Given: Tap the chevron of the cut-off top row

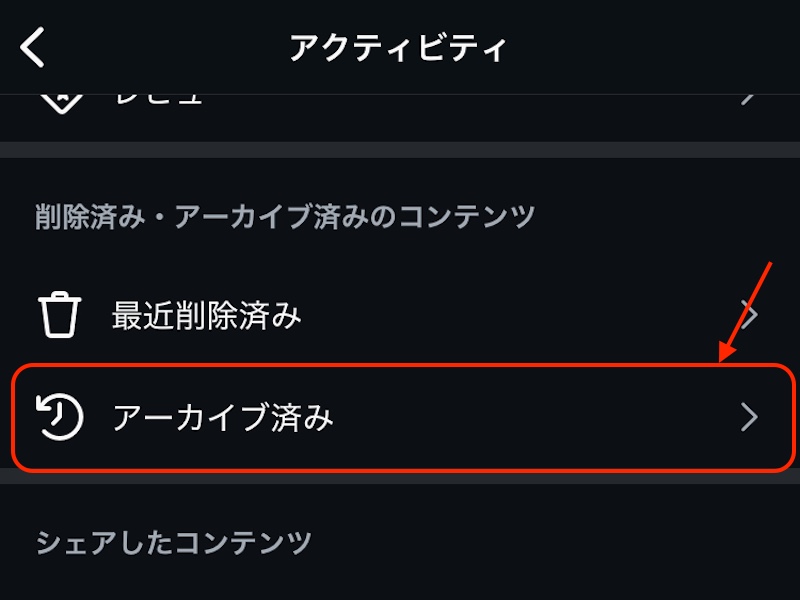Looking at the screenshot, I should pyautogui.click(x=749, y=99).
